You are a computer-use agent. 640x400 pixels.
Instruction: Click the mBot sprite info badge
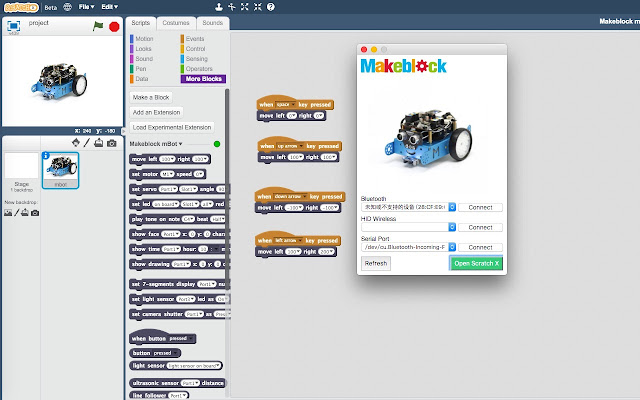point(45,156)
